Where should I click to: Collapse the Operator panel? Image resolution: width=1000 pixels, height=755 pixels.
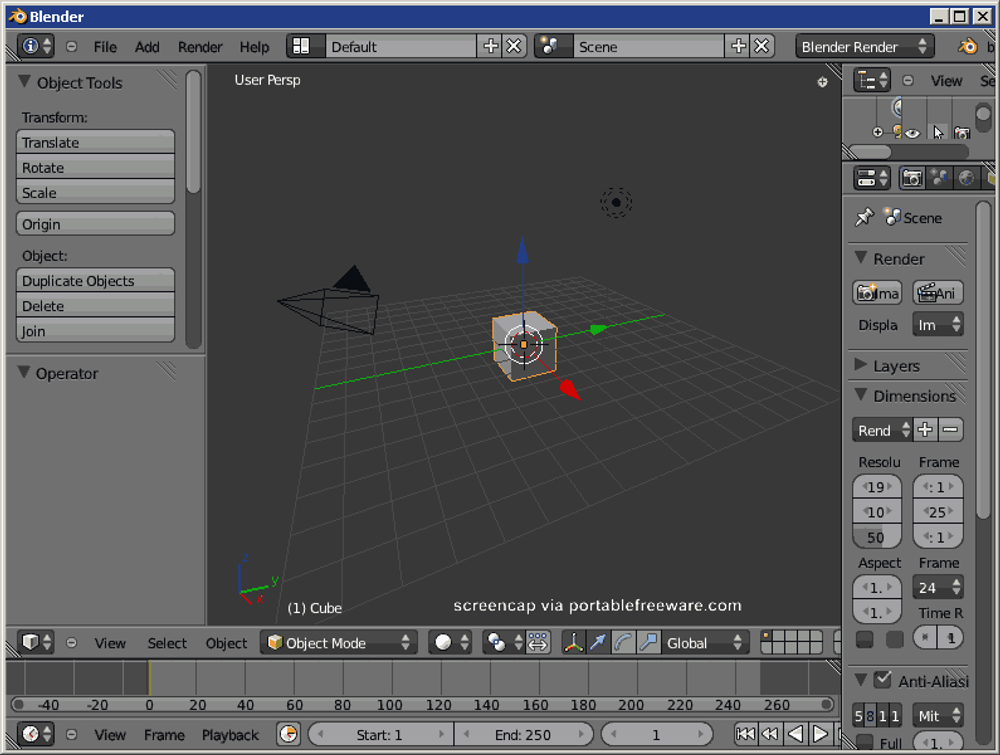(24, 372)
